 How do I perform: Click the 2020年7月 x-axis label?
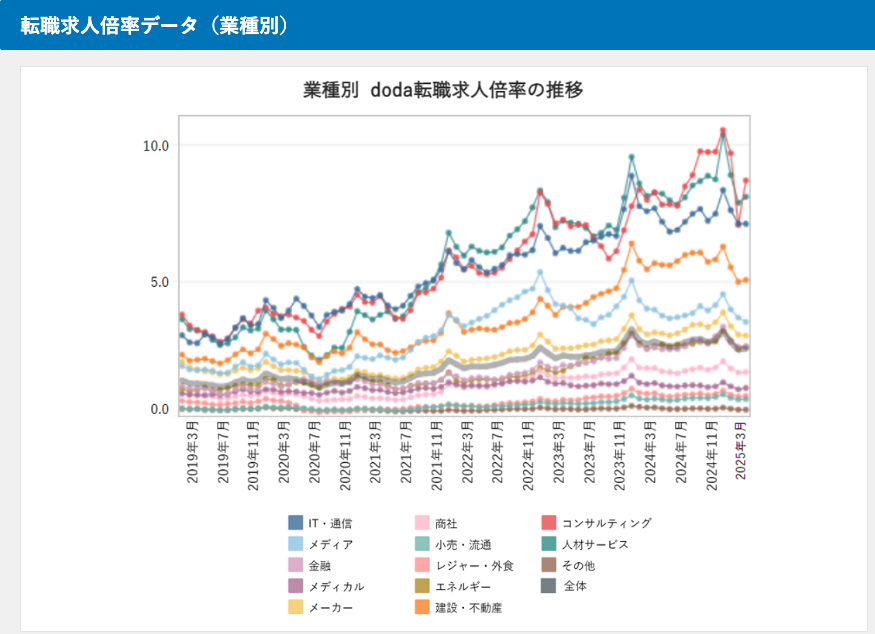tap(315, 454)
